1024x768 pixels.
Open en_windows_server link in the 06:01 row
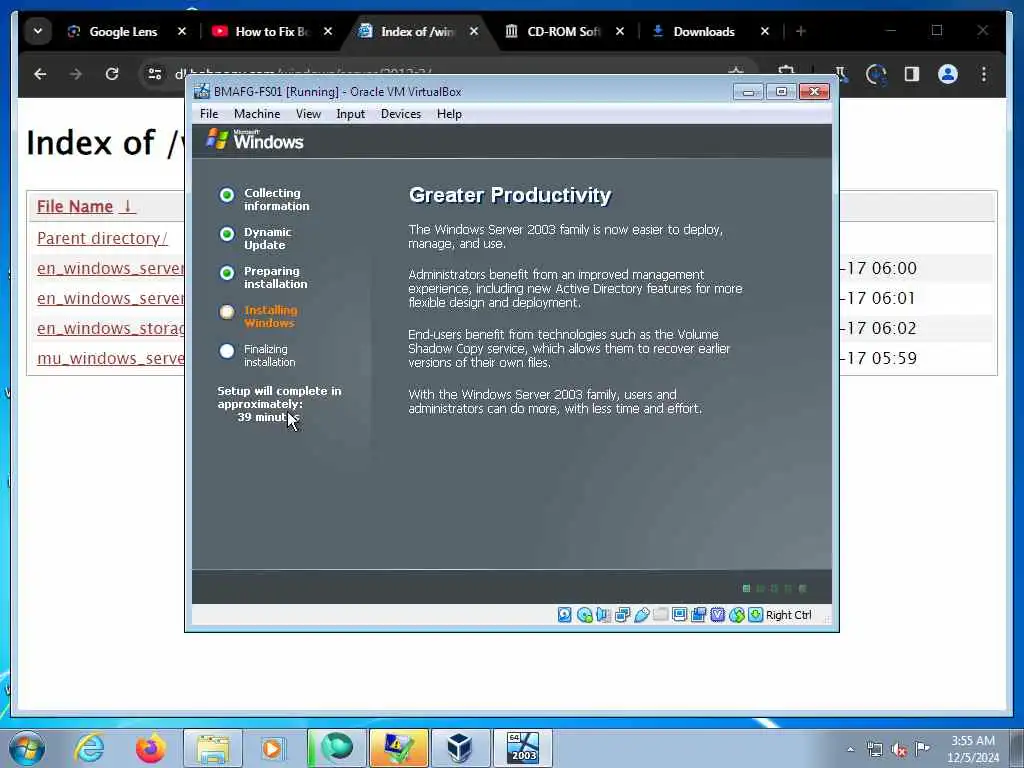pyautogui.click(x=110, y=298)
